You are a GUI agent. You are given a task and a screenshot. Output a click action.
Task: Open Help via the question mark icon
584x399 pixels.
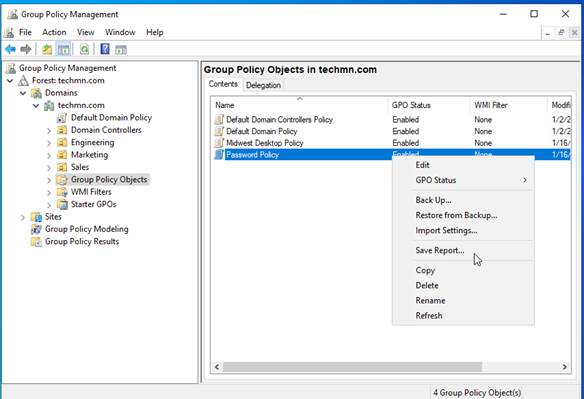tap(105, 49)
